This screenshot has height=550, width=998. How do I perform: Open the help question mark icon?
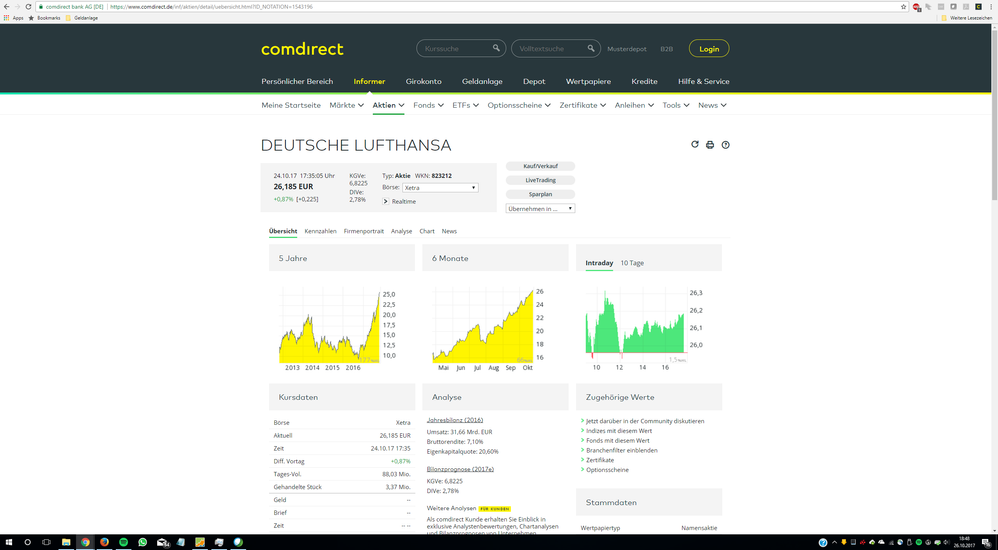click(x=726, y=145)
